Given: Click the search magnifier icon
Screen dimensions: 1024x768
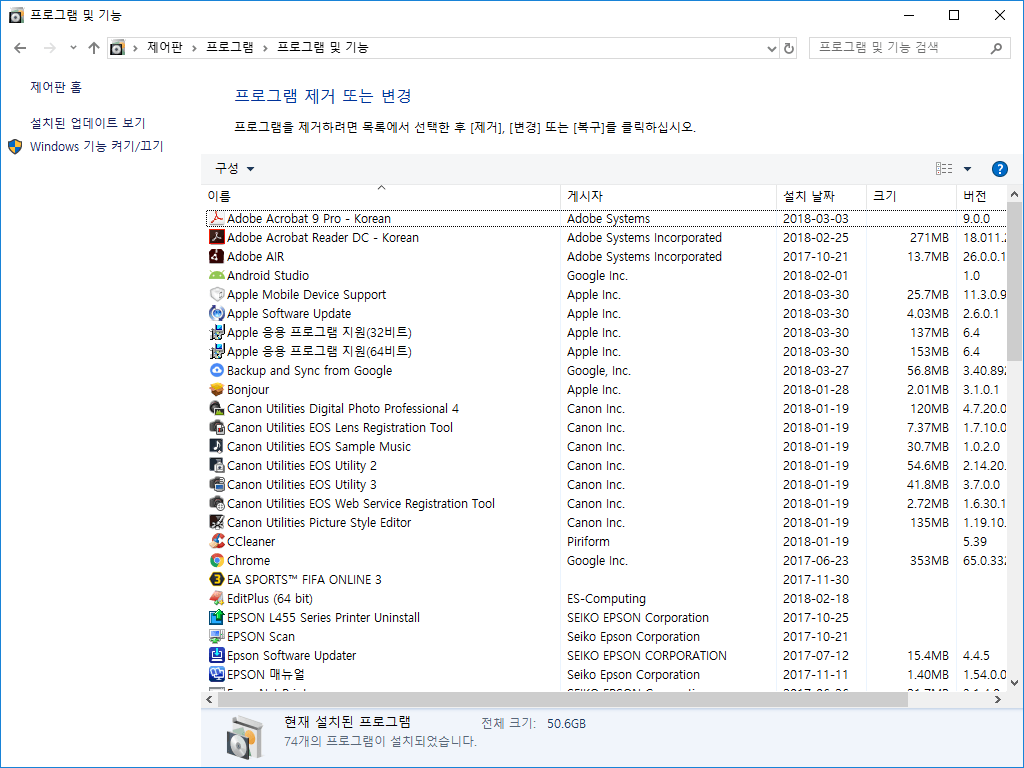Looking at the screenshot, I should tap(996, 48).
